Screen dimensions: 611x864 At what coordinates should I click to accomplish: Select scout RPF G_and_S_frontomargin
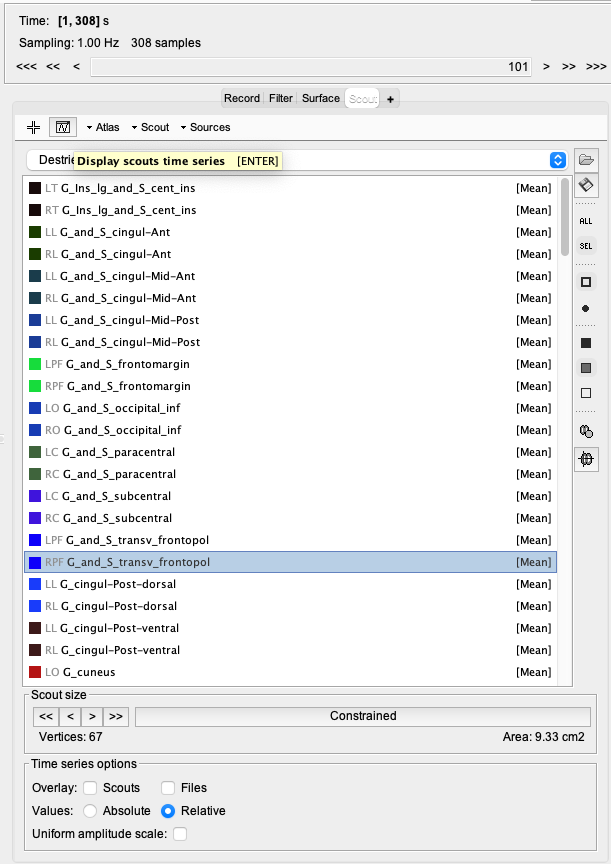click(290, 386)
